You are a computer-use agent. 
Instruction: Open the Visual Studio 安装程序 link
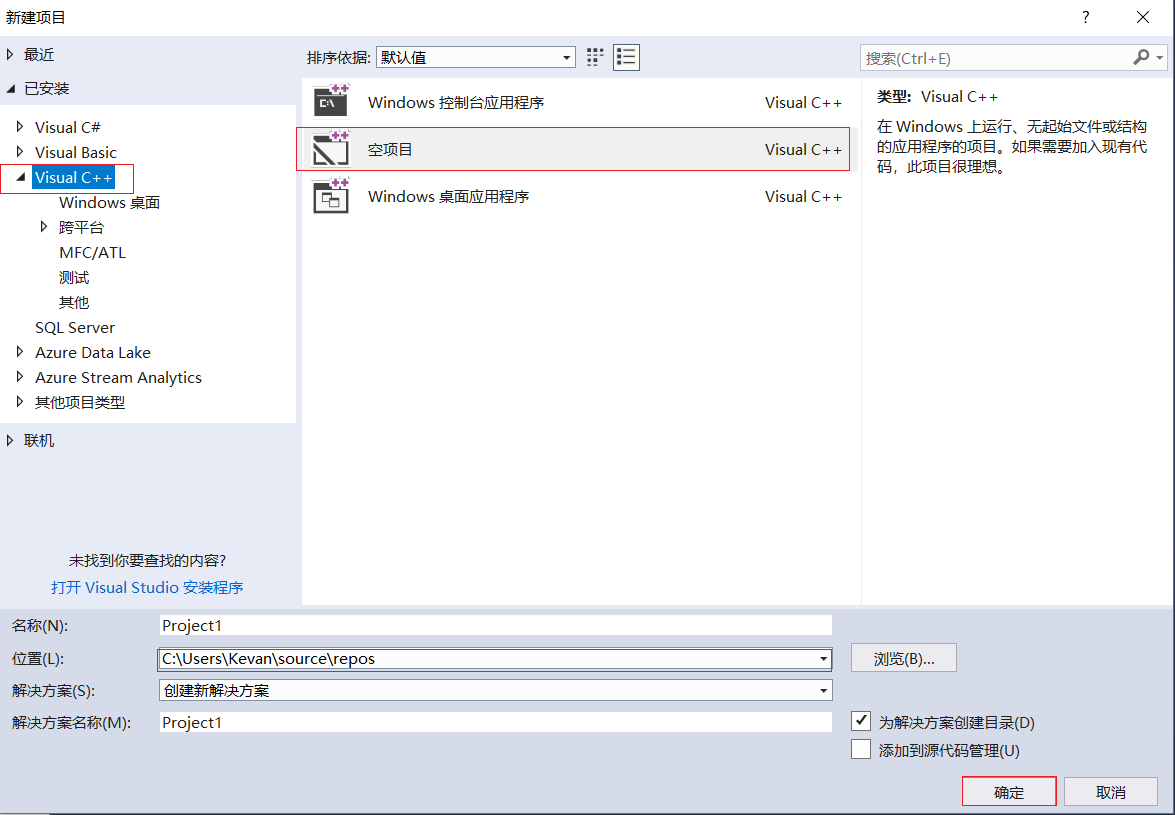coord(146,587)
